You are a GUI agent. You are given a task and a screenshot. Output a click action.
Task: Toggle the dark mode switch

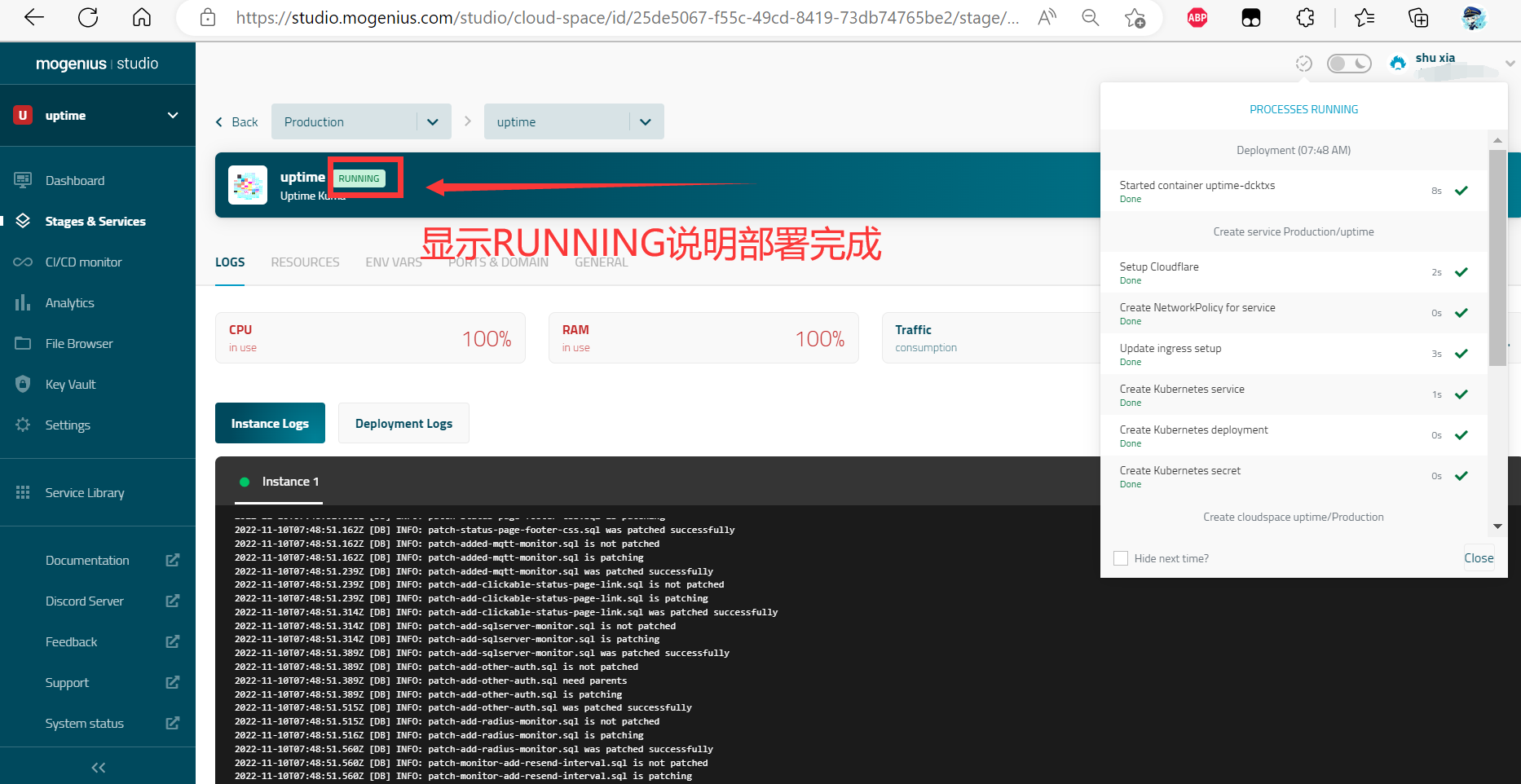(1349, 64)
